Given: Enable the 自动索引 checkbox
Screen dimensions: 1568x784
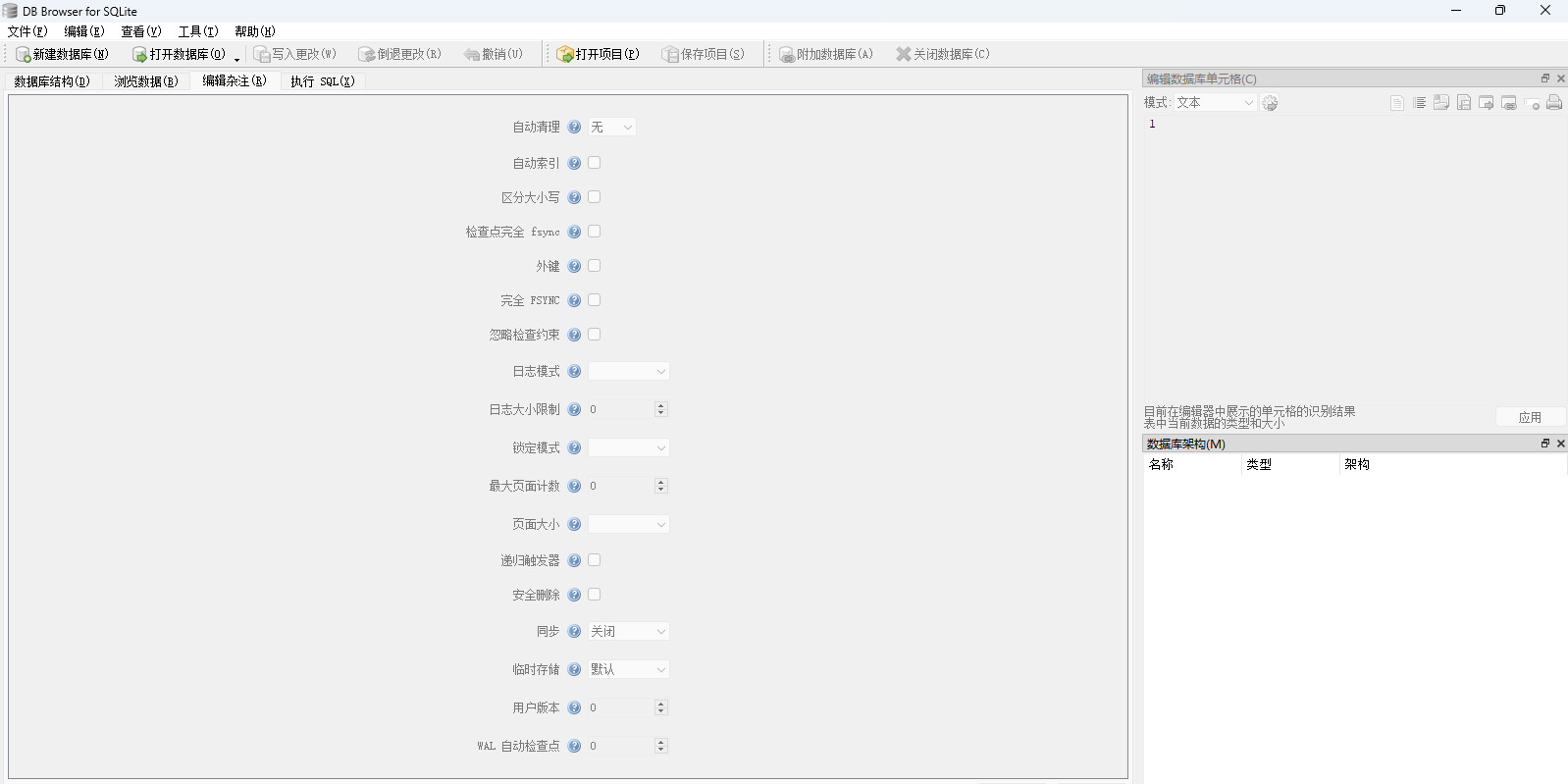Looking at the screenshot, I should 594,163.
